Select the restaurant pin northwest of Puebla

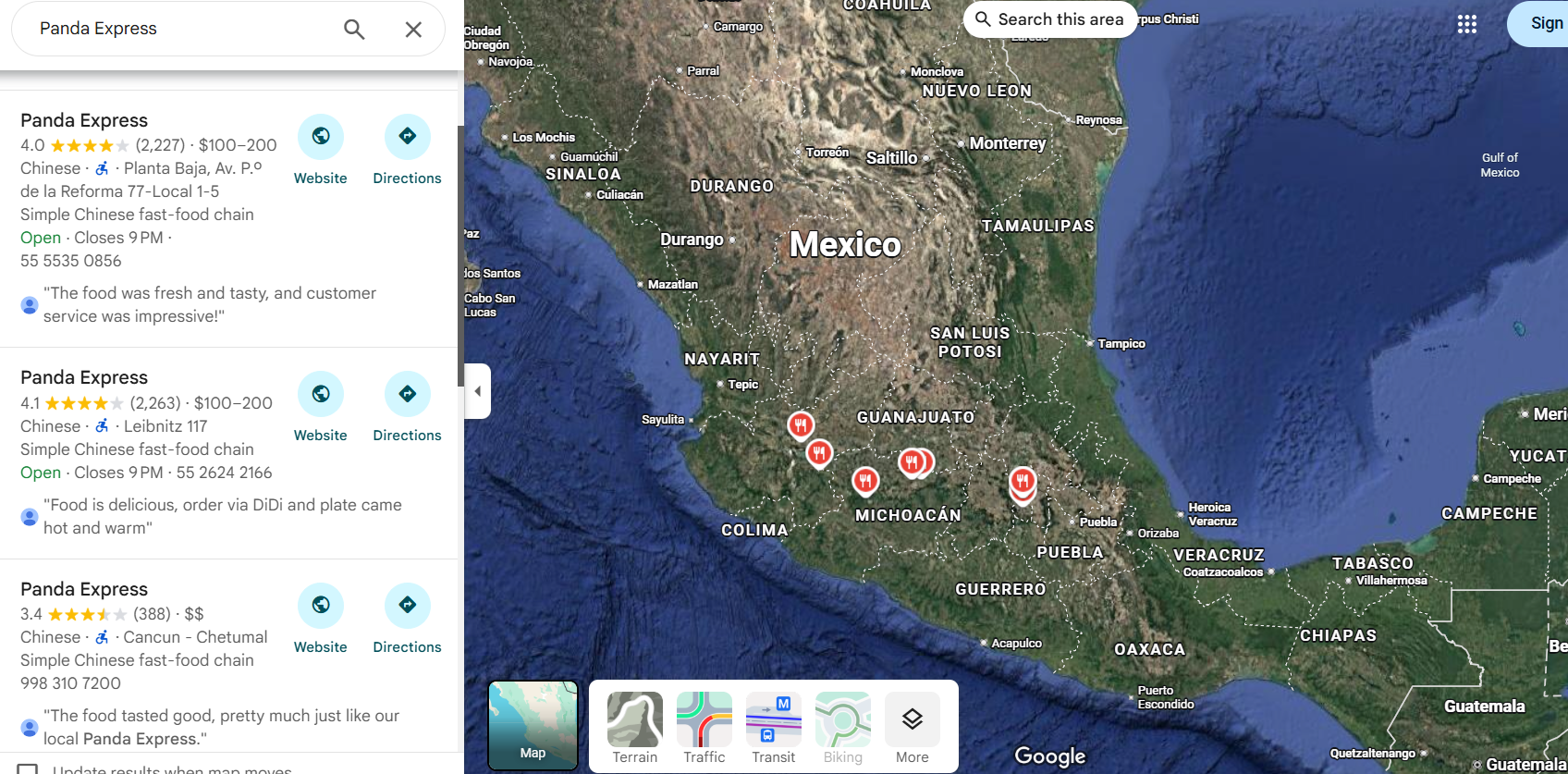[x=1022, y=482]
